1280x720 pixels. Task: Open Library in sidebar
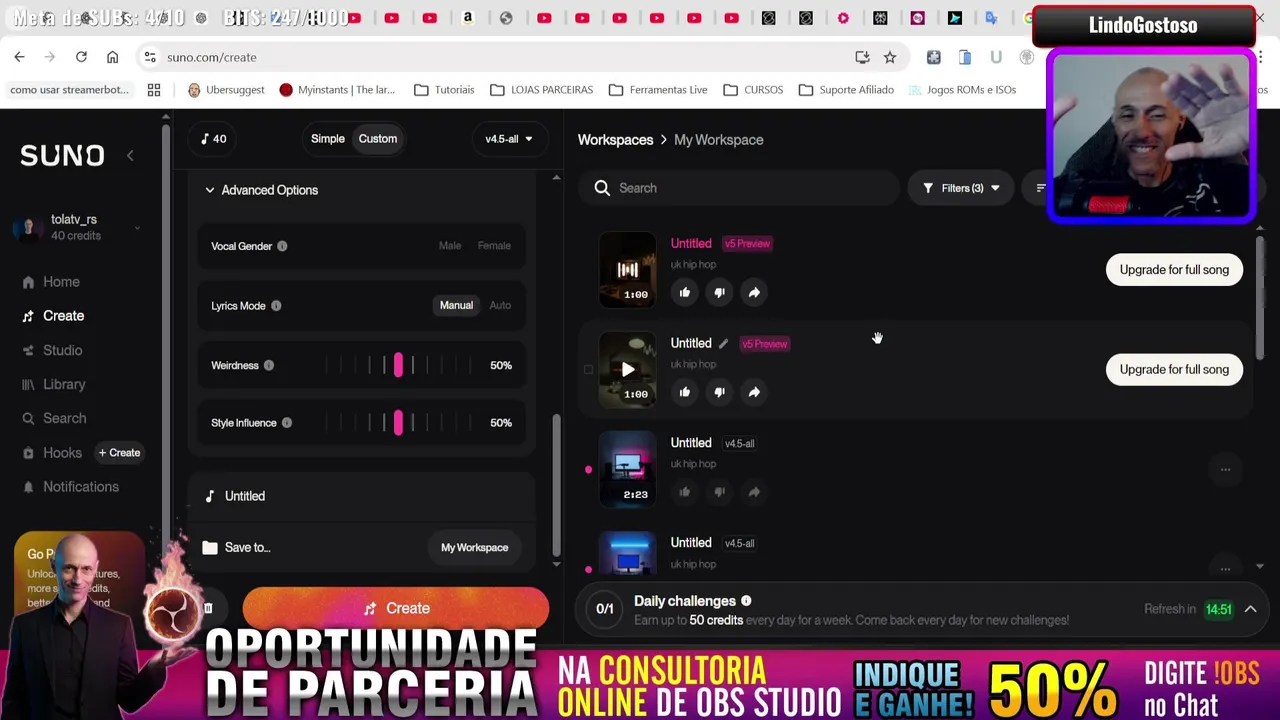pyautogui.click(x=64, y=384)
